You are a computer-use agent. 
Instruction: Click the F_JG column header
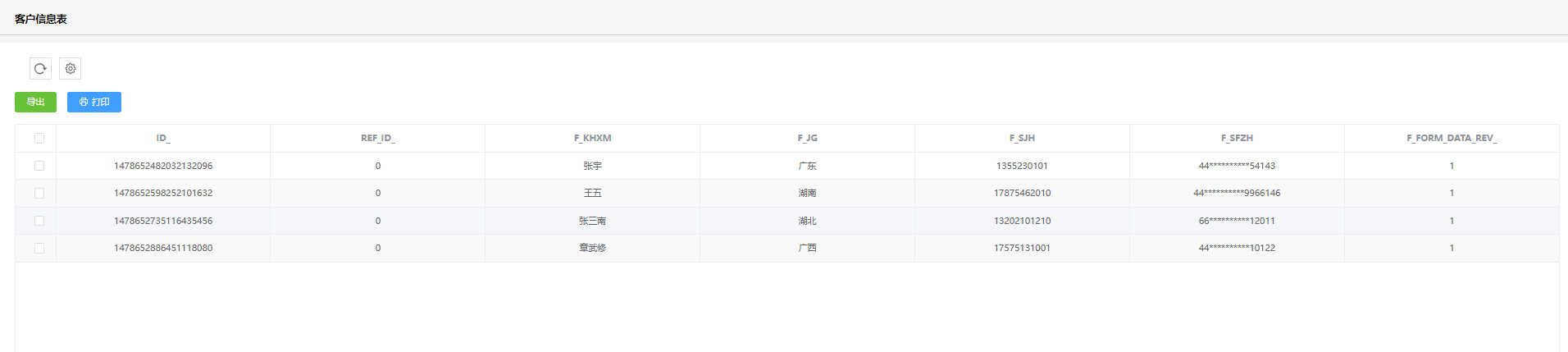[x=807, y=138]
